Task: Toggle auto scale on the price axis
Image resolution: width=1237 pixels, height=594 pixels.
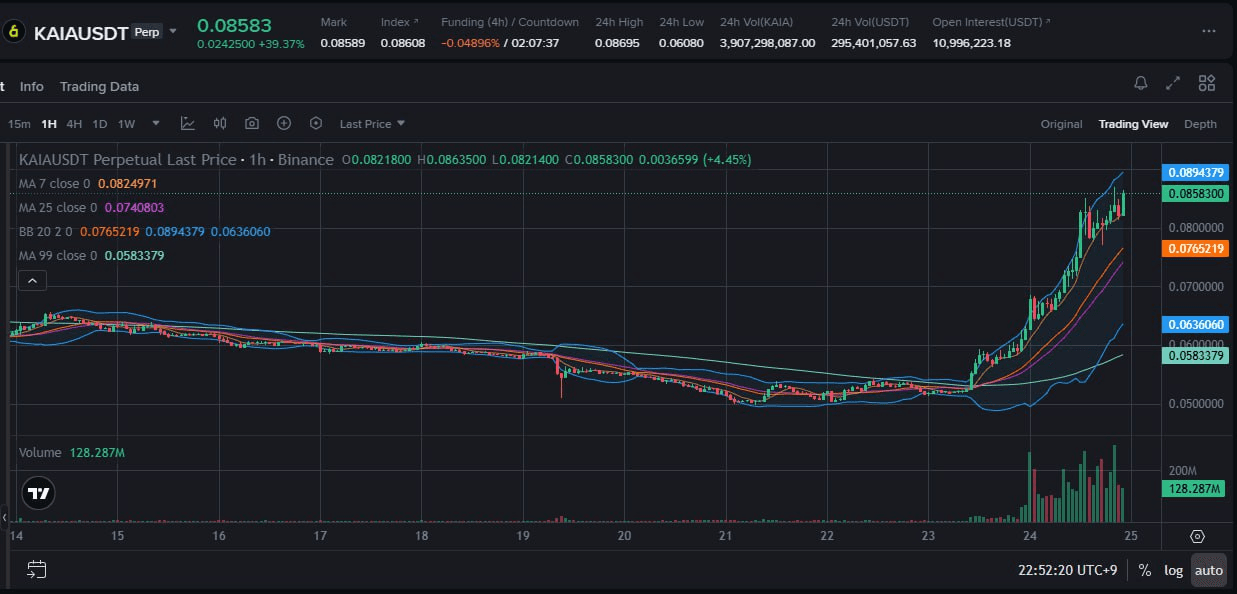Action: 1208,570
